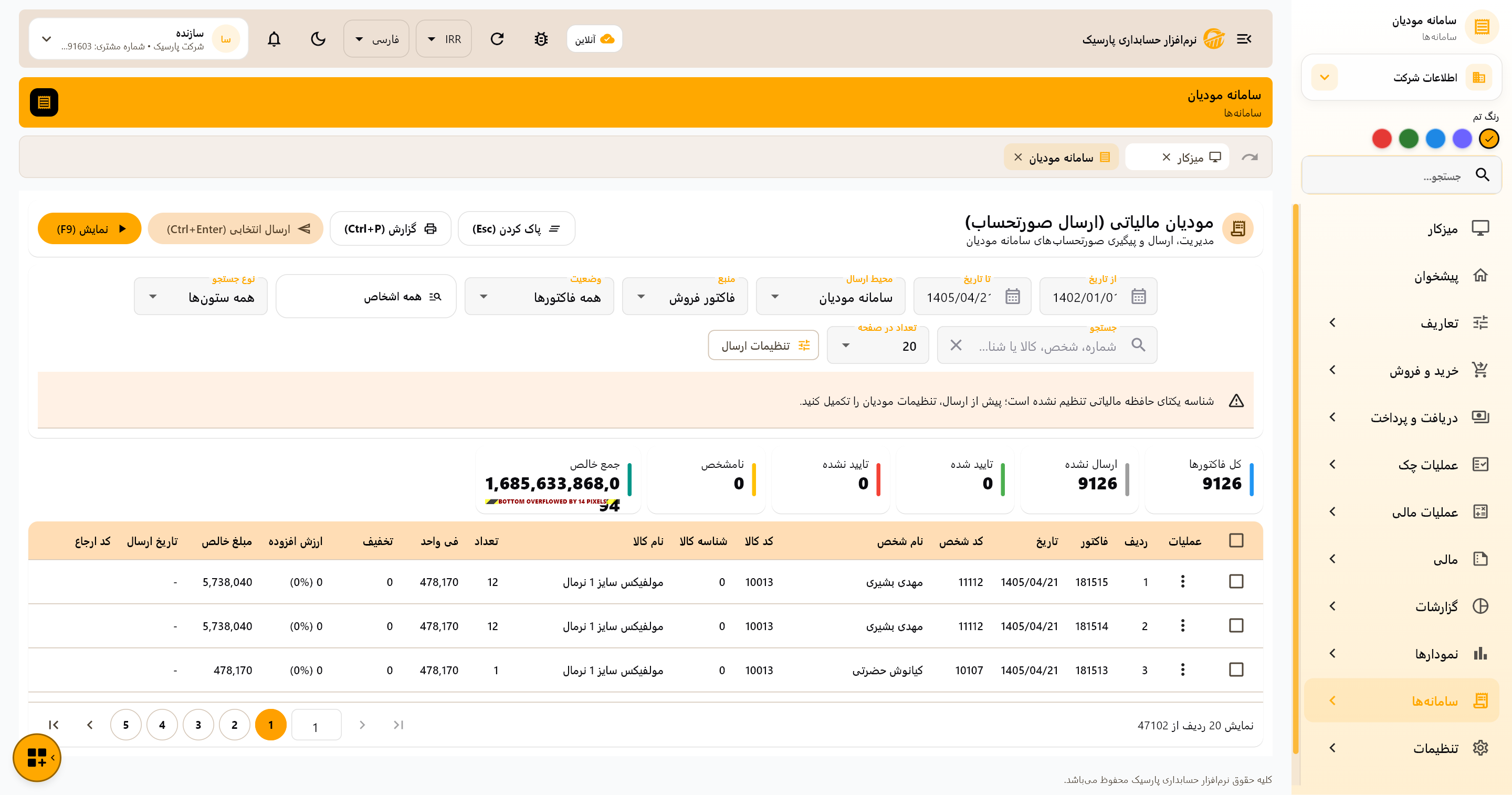1512x795 pixels.
Task: Open the محیط ارسال dropdown
Action: (831, 297)
